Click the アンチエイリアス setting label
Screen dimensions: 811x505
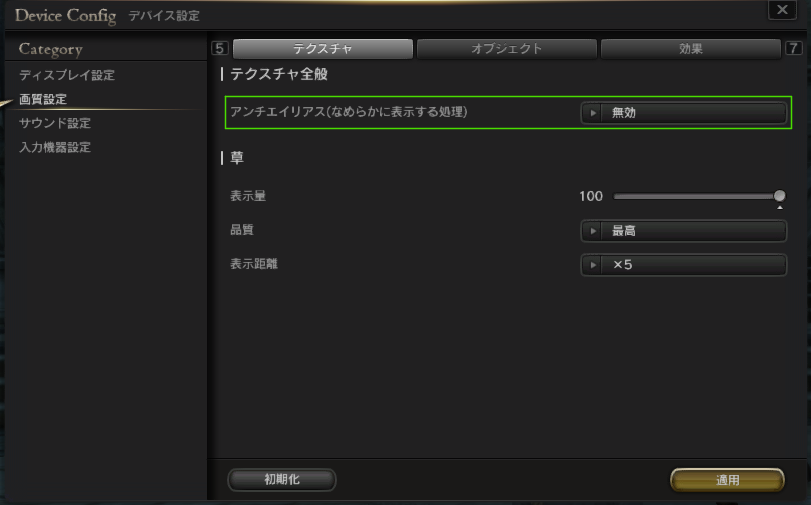[349, 112]
